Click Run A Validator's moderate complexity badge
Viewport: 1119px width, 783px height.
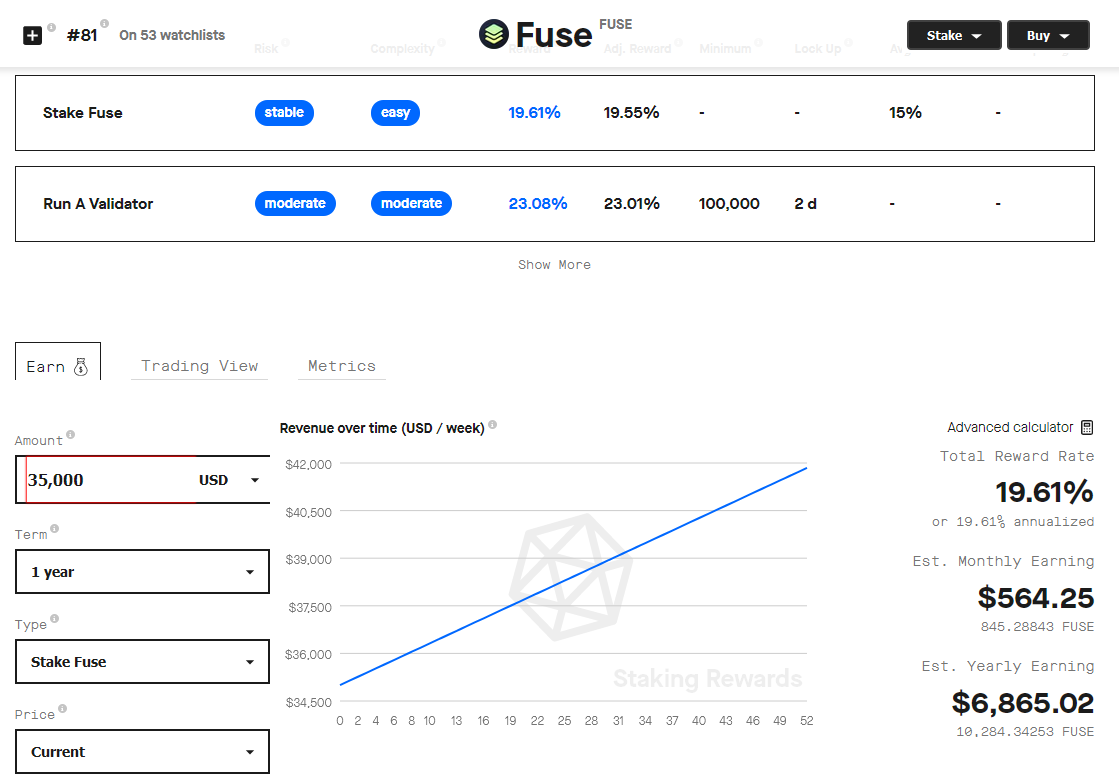[x=411, y=203]
